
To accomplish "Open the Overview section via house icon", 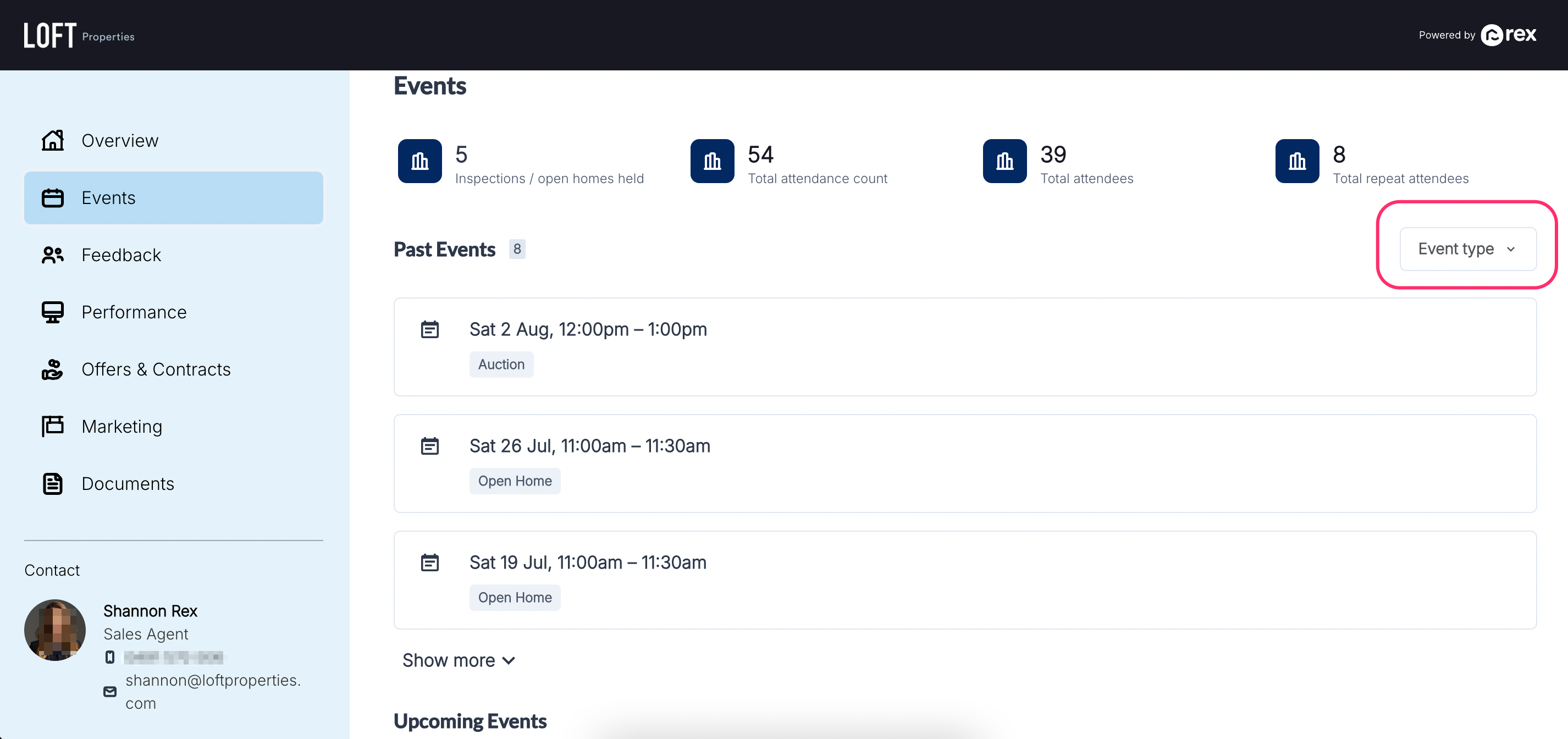I will coord(53,140).
